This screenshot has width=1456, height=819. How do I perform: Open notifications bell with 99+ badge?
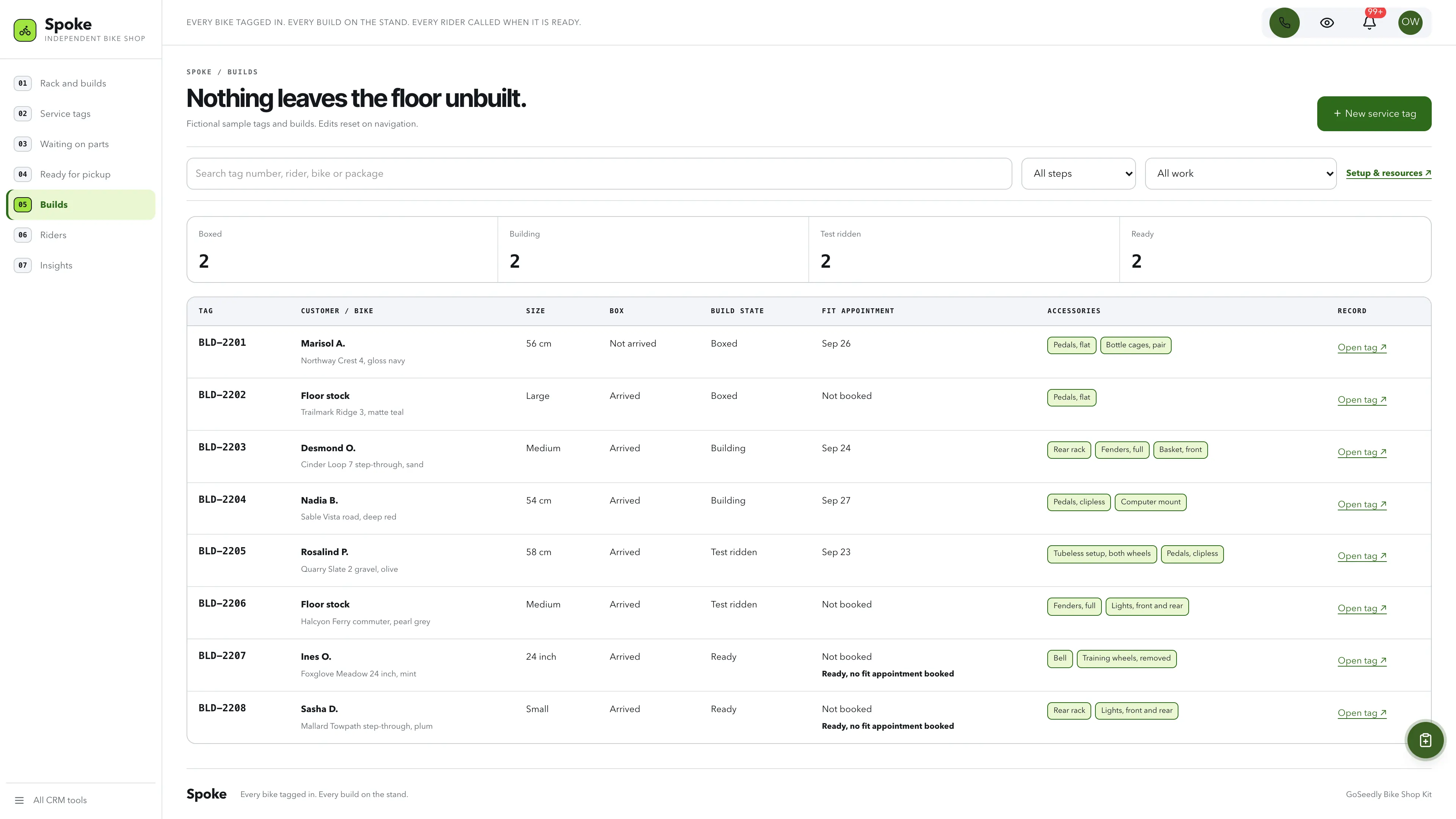click(1369, 23)
